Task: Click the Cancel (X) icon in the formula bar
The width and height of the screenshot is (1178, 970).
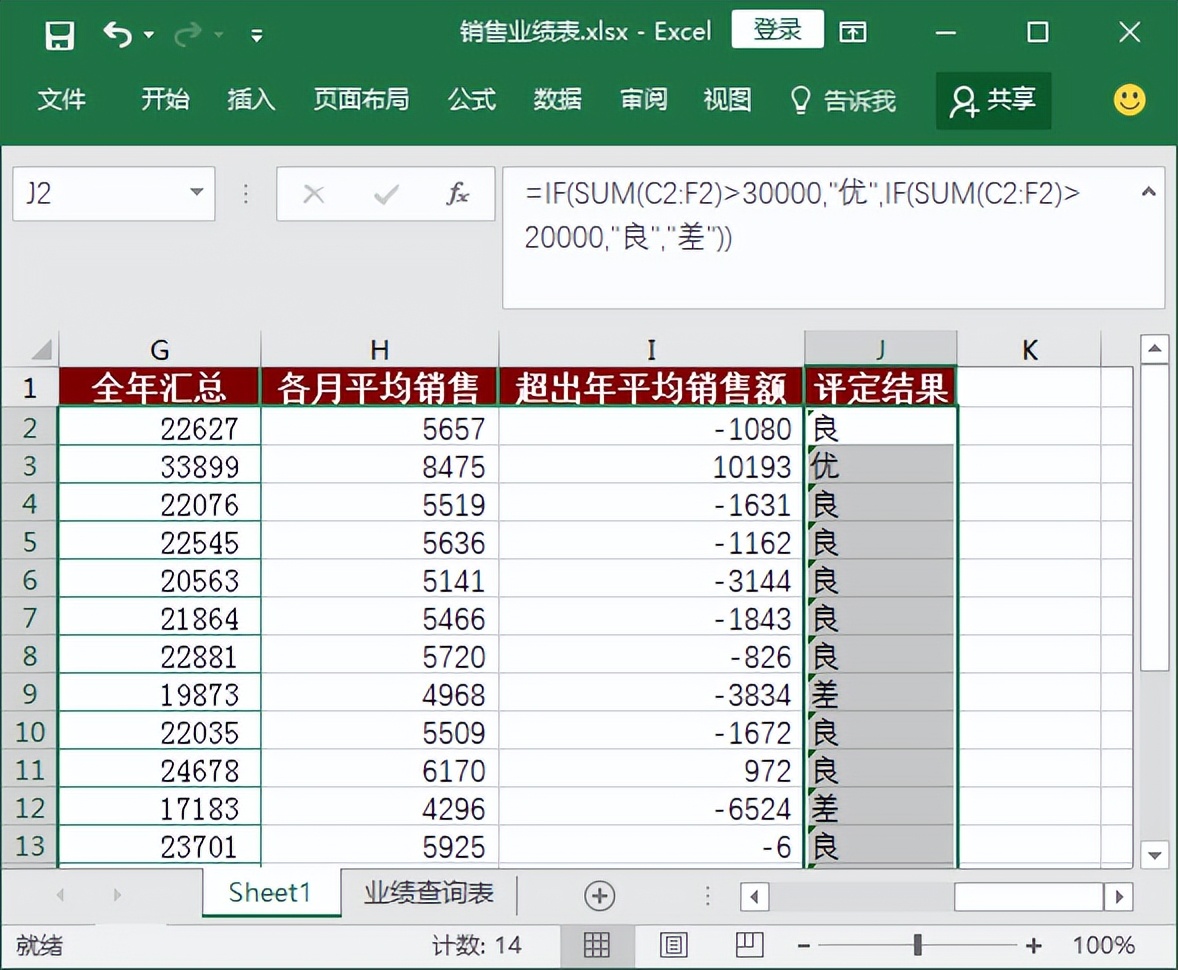Action: (x=314, y=194)
